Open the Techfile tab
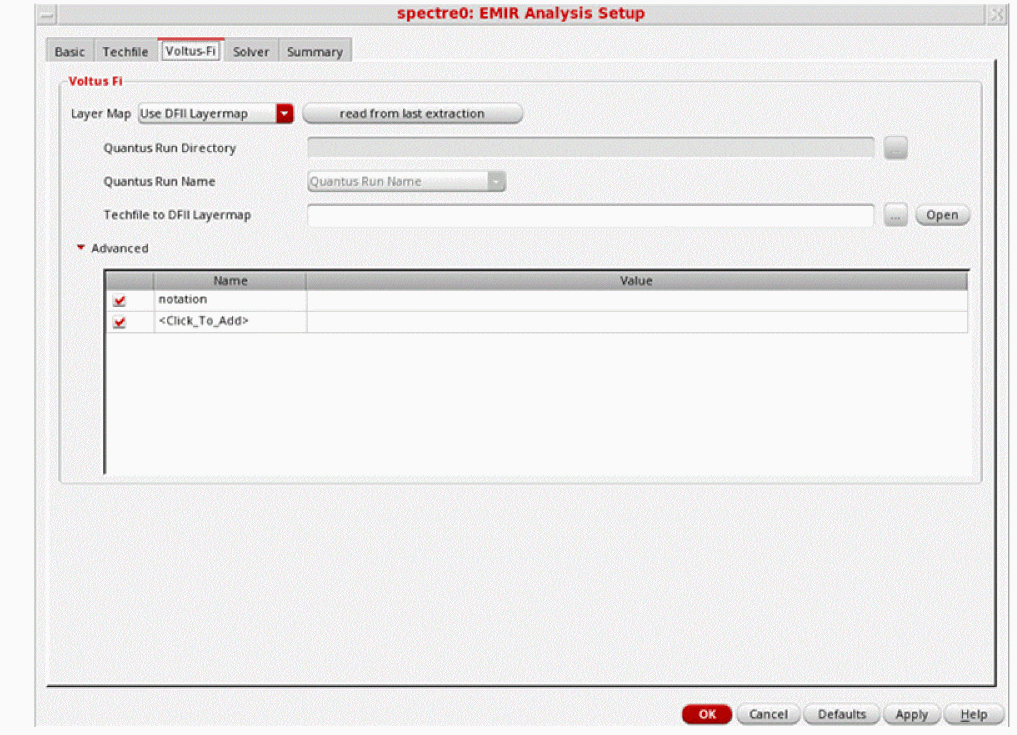The width and height of the screenshot is (1017, 735). (125, 52)
